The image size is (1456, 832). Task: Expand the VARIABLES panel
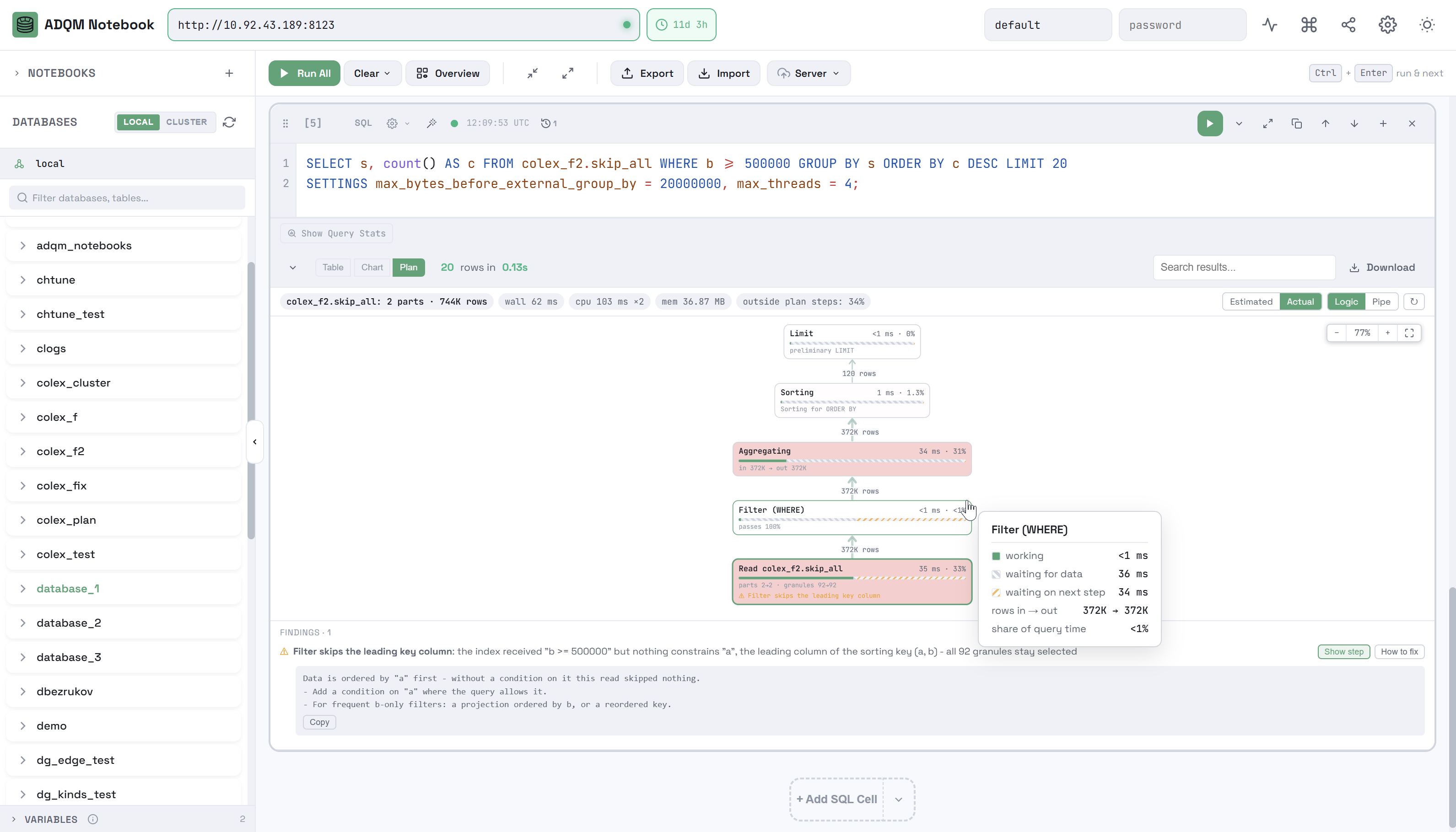point(14,820)
